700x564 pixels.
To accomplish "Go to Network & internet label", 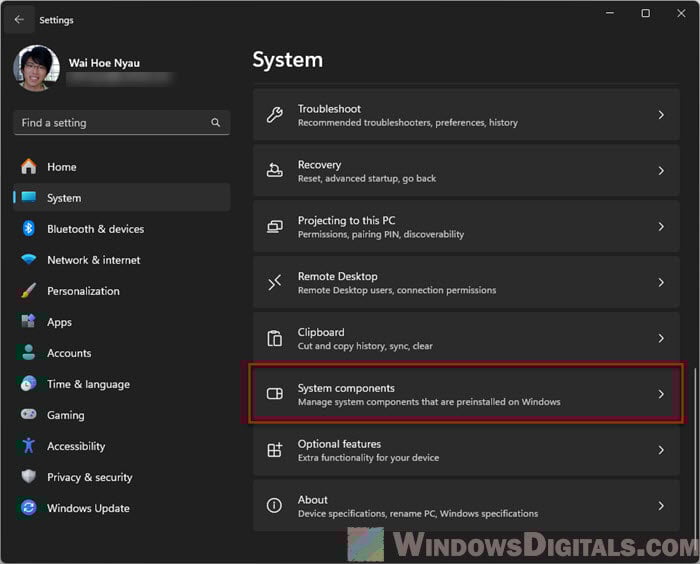I will 94,260.
